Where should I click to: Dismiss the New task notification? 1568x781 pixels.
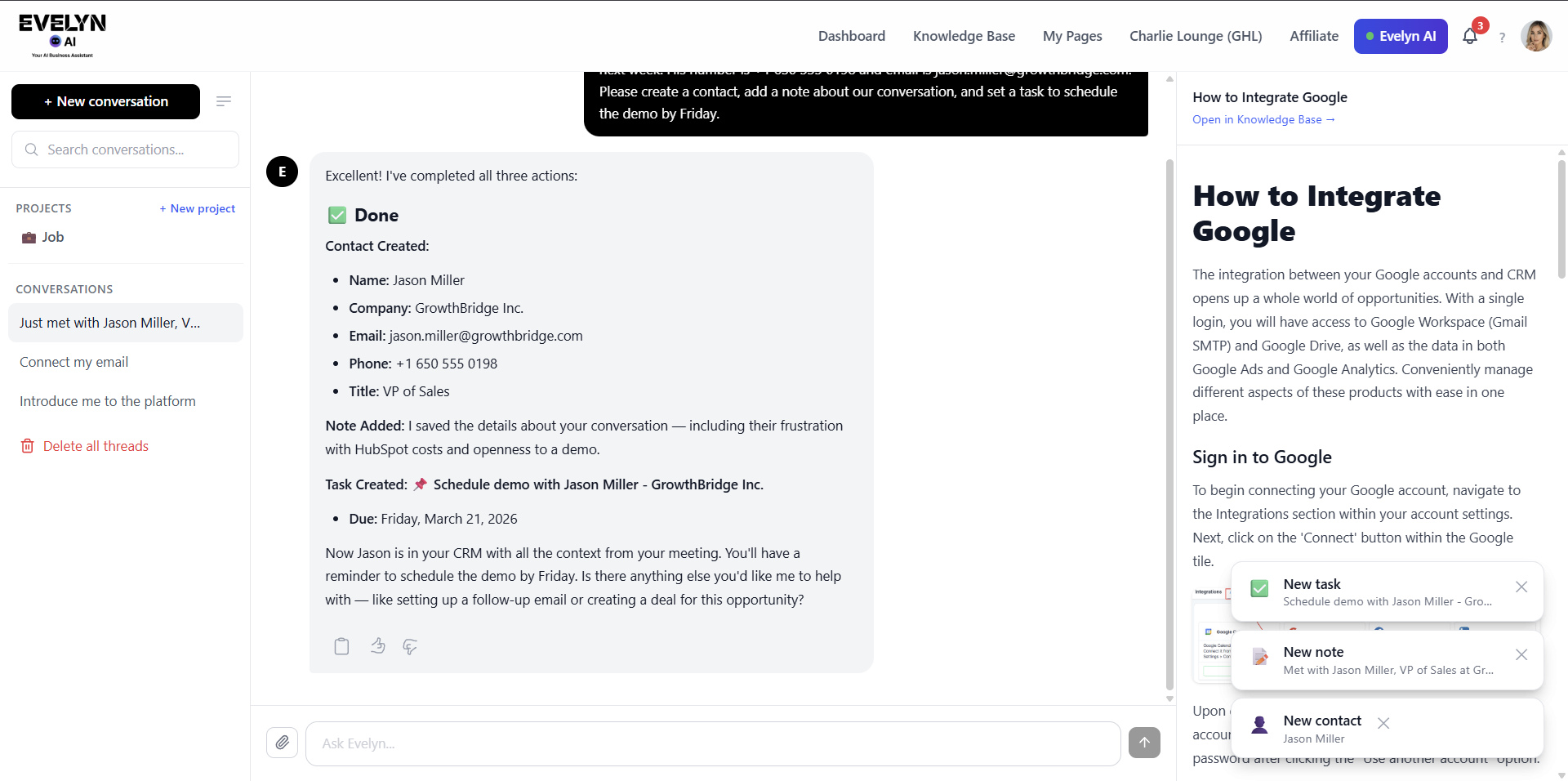(x=1521, y=587)
